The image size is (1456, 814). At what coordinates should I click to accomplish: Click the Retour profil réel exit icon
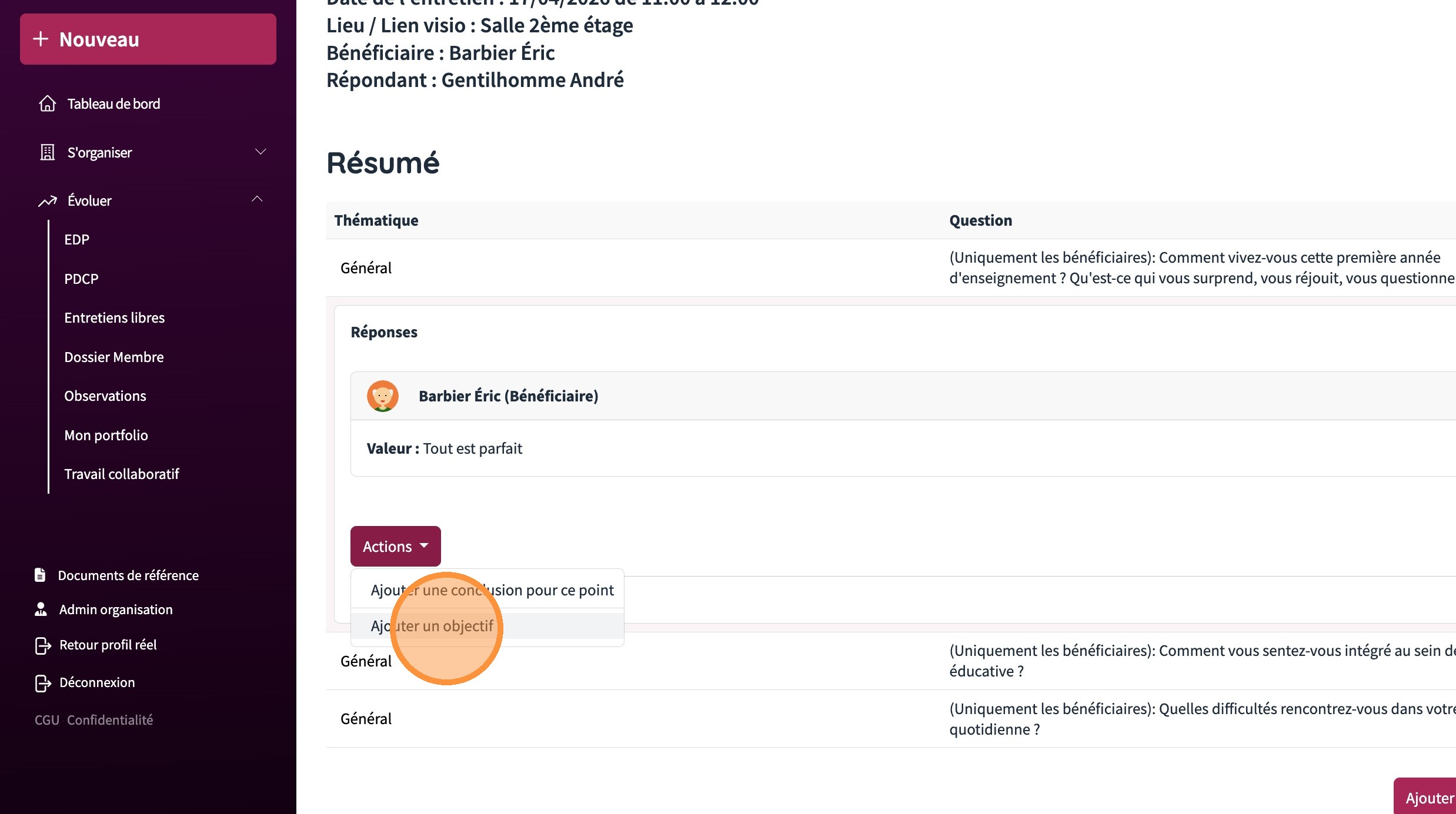pyautogui.click(x=43, y=645)
